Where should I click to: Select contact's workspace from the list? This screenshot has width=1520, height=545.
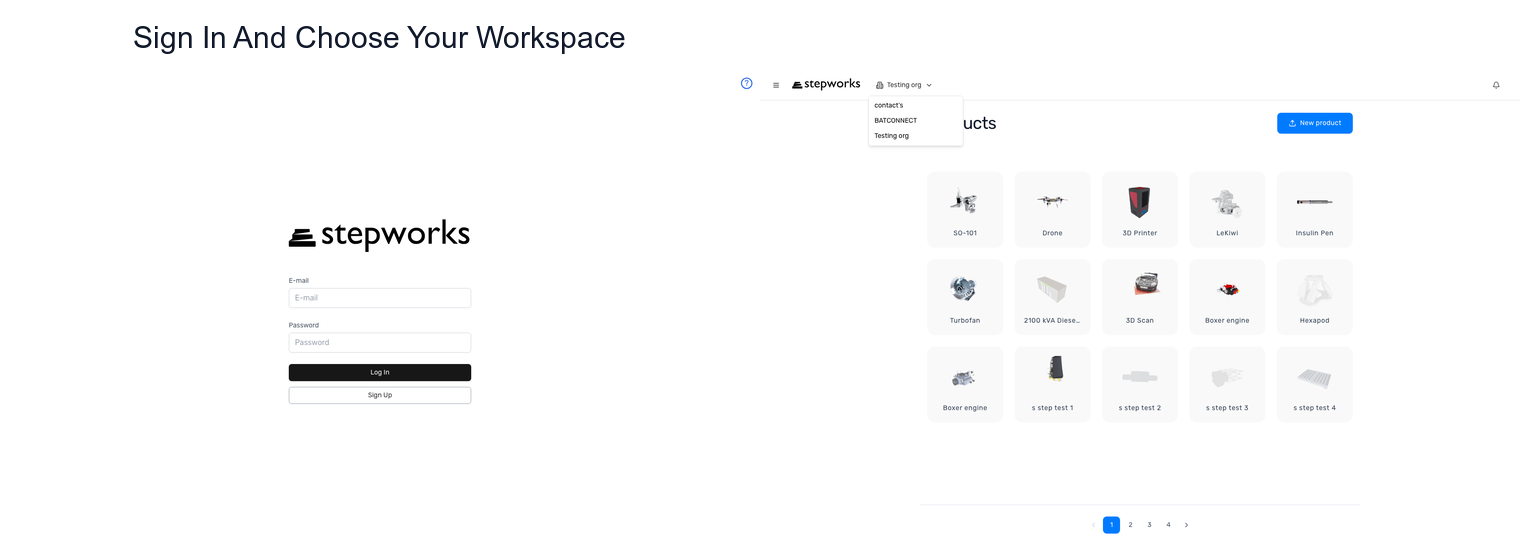915,105
